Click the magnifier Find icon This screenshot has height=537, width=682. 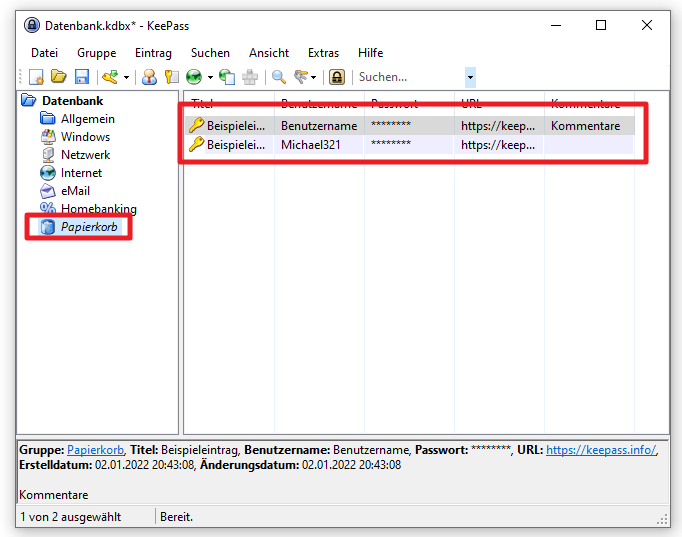point(279,77)
